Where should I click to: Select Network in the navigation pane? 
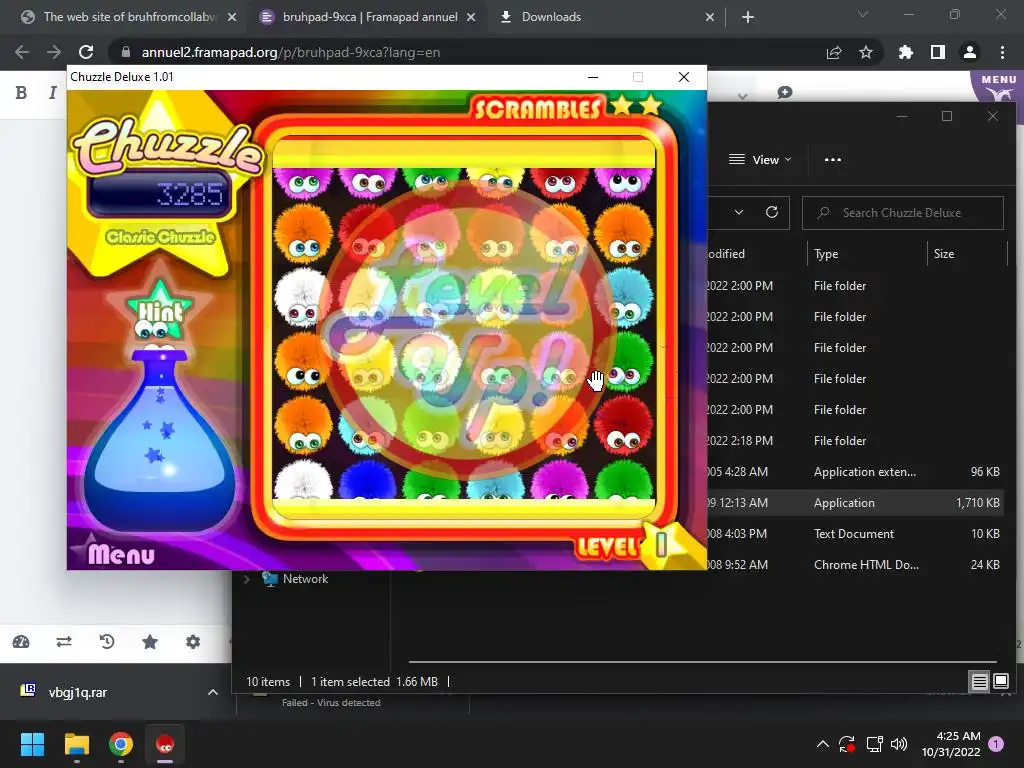[305, 579]
